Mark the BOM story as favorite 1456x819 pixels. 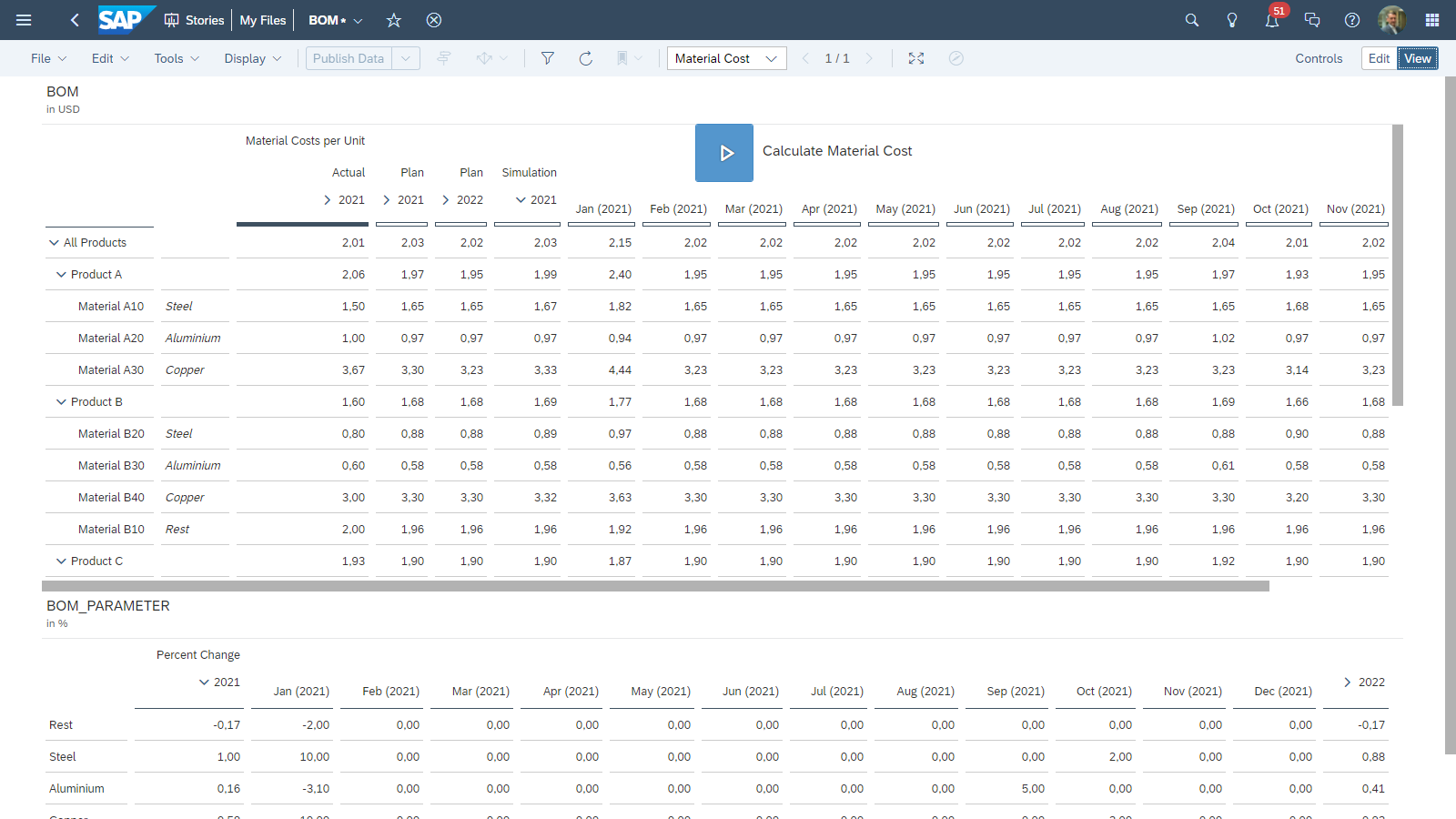point(393,20)
